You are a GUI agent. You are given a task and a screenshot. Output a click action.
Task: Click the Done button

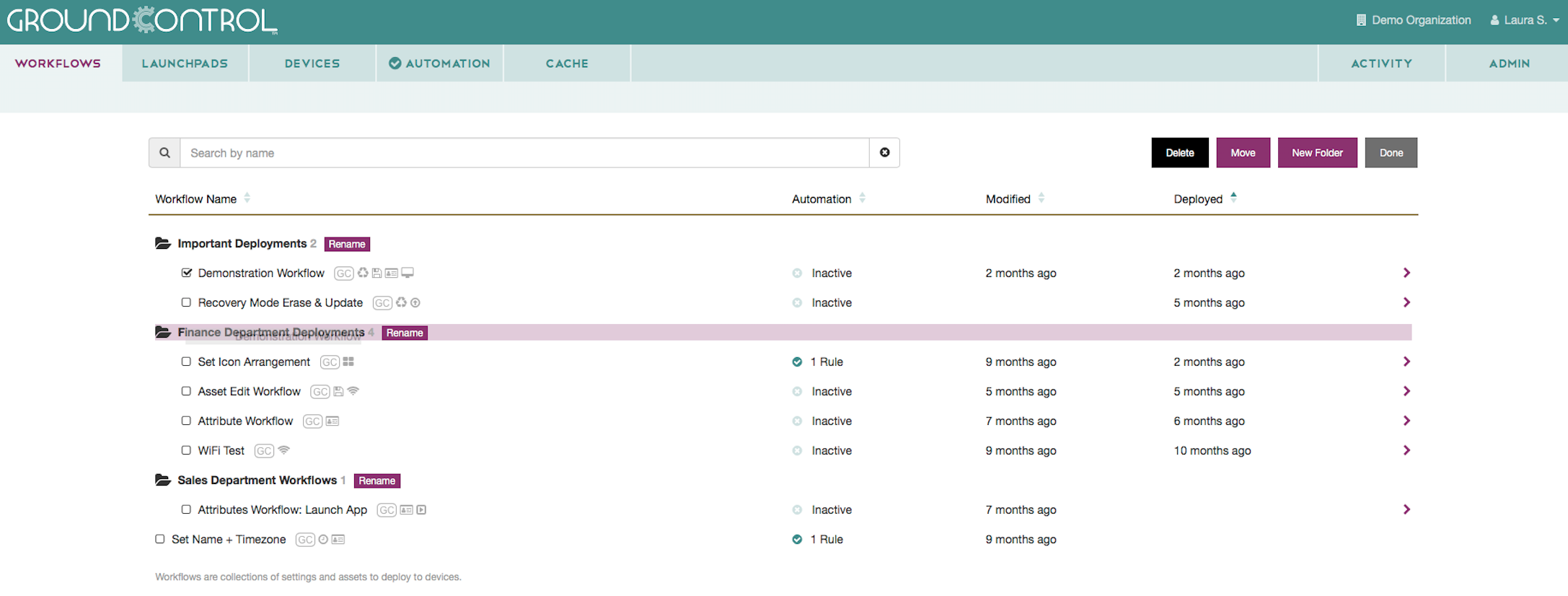(x=1391, y=152)
